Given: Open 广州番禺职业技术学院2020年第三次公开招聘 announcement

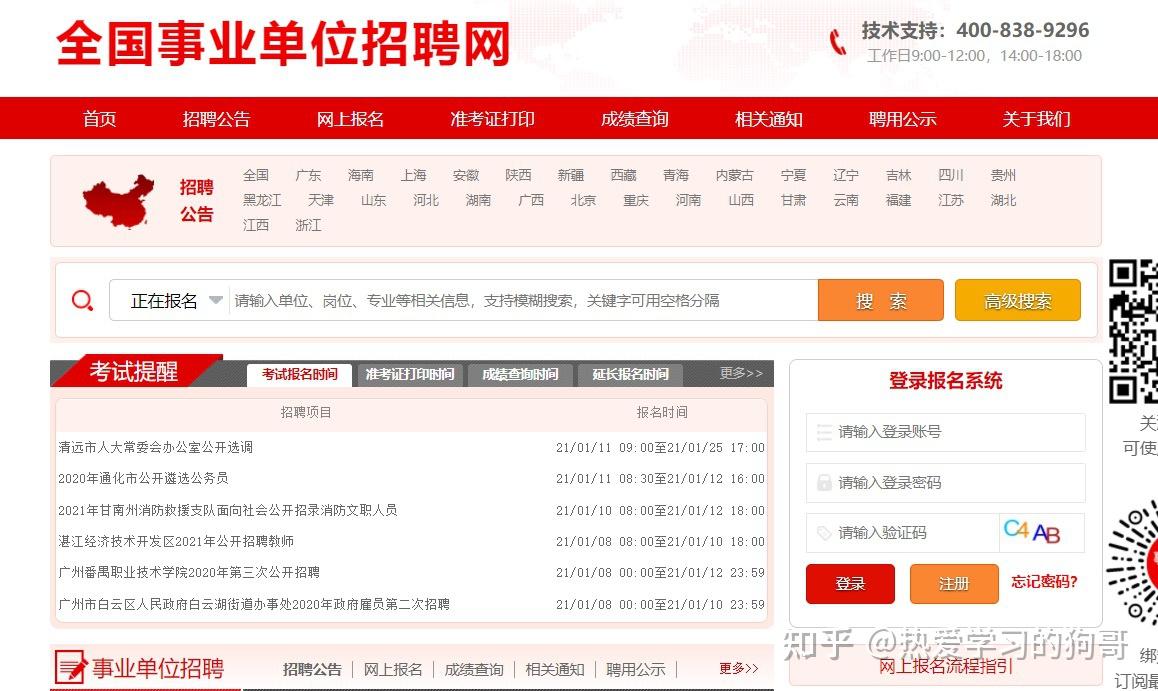Looking at the screenshot, I should [189, 572].
